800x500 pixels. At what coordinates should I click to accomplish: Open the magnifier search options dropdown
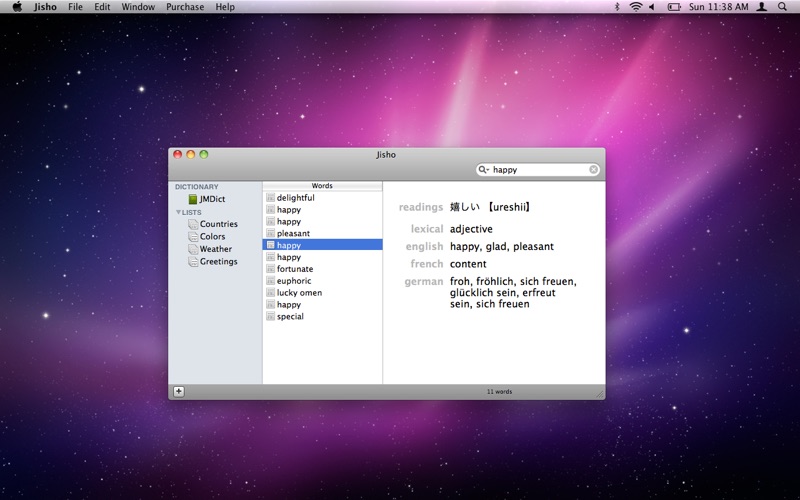click(x=484, y=170)
